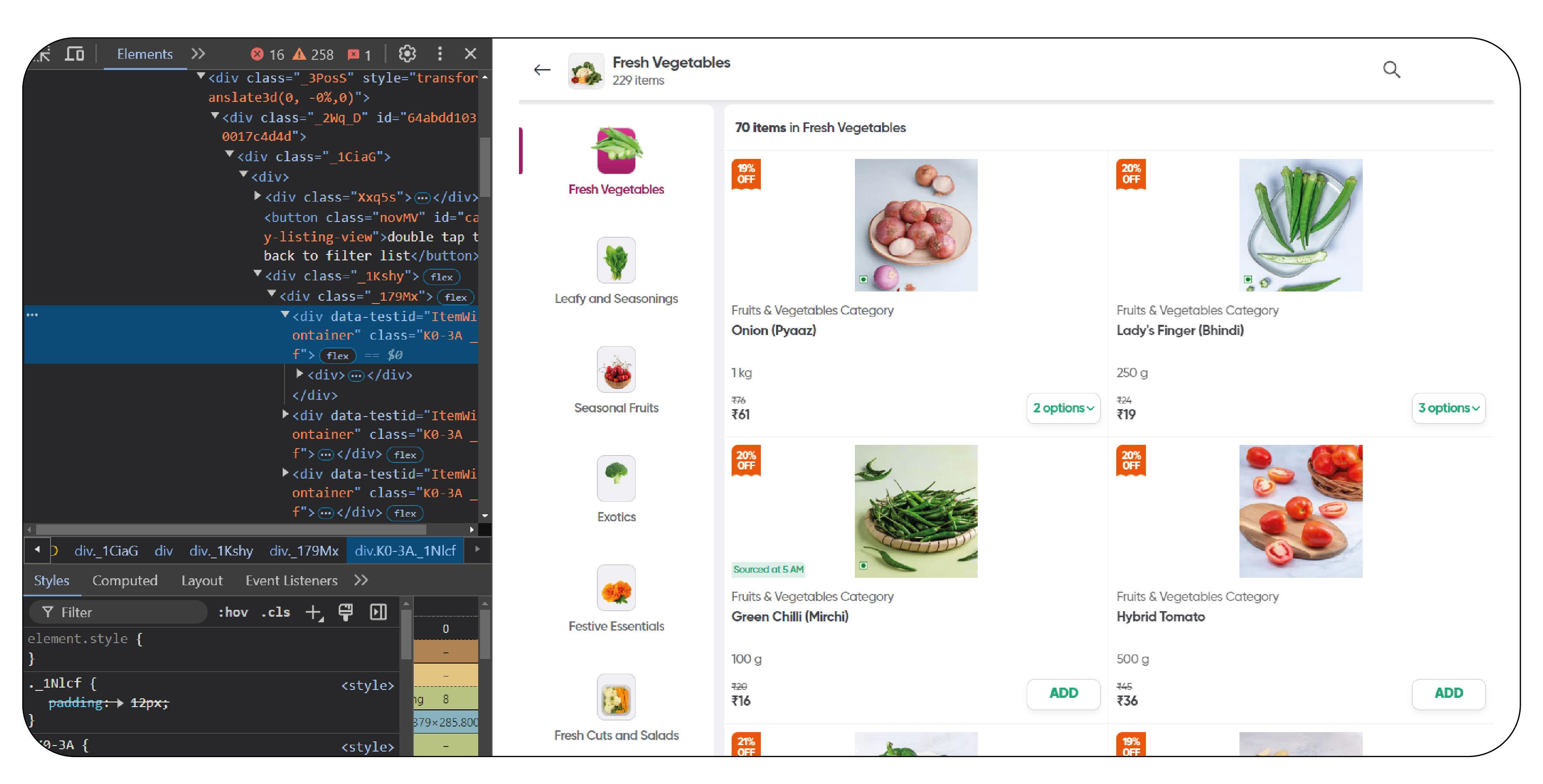The height and width of the screenshot is (784, 1543).
Task: Add a new style rule
Action: tap(314, 612)
